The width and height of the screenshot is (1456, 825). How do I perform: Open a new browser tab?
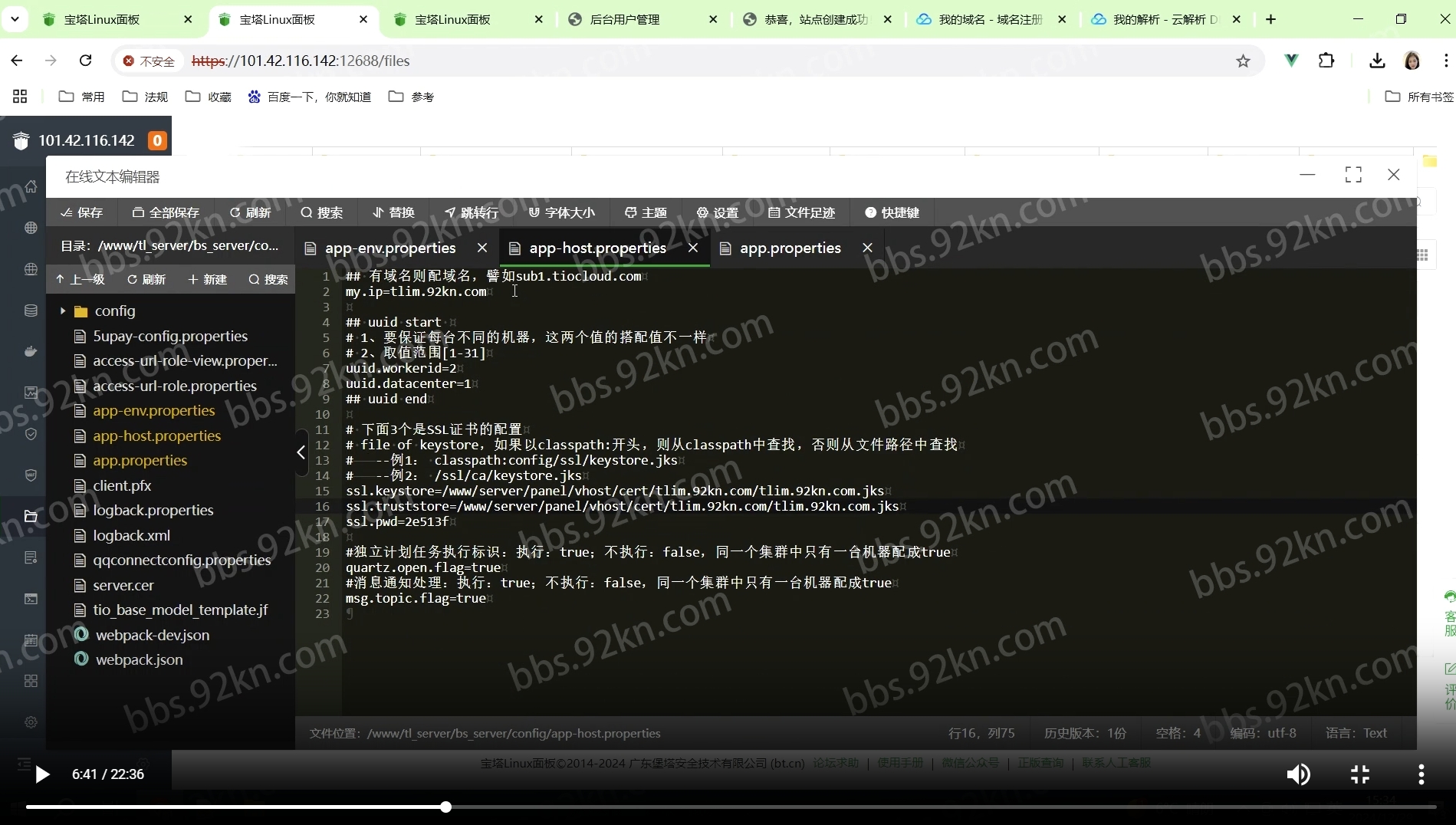(1270, 19)
